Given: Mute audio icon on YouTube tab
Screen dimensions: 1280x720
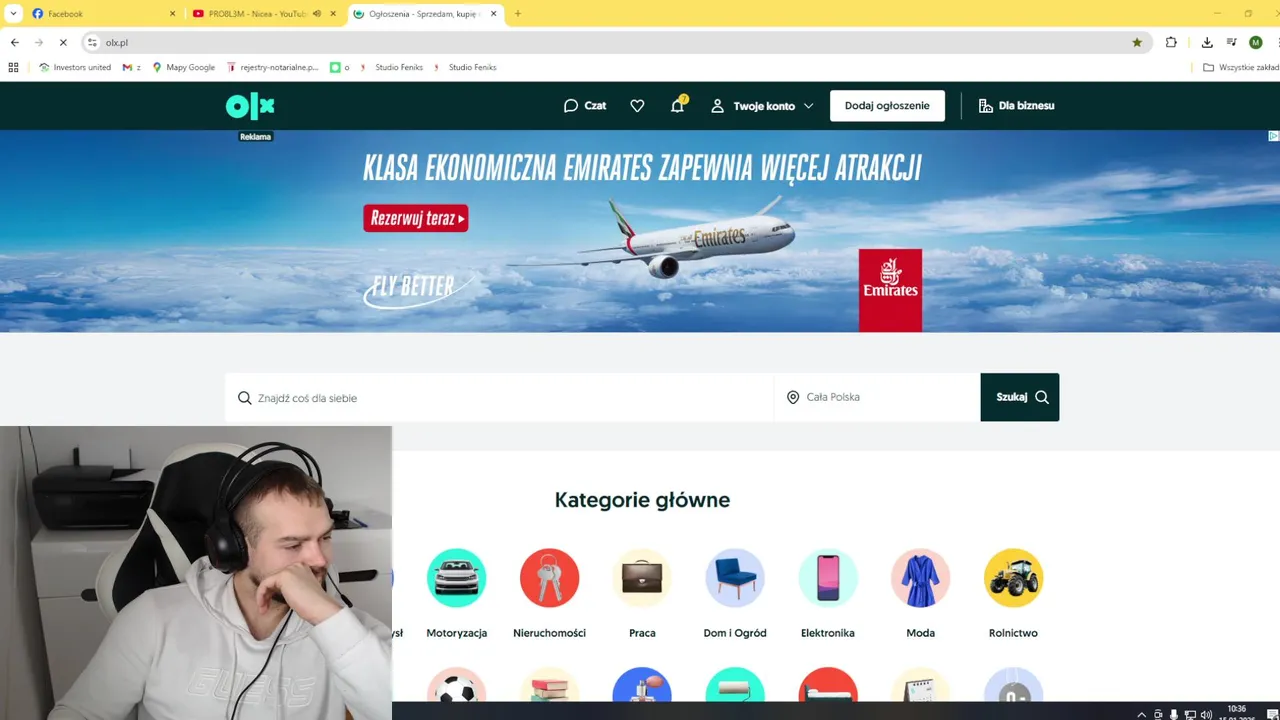Looking at the screenshot, I should pyautogui.click(x=317, y=14).
